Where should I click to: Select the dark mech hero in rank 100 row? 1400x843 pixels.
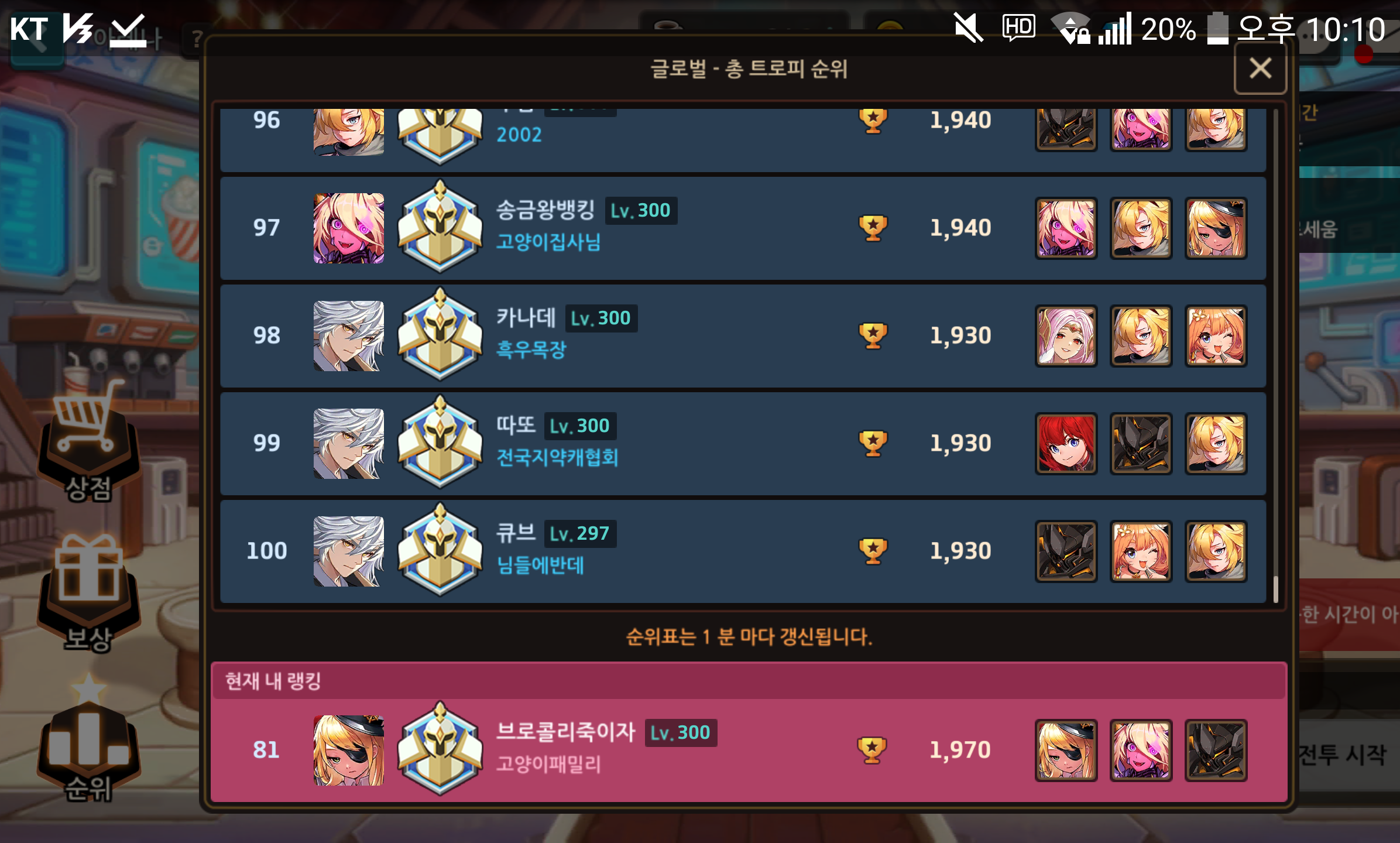pyautogui.click(x=1066, y=551)
